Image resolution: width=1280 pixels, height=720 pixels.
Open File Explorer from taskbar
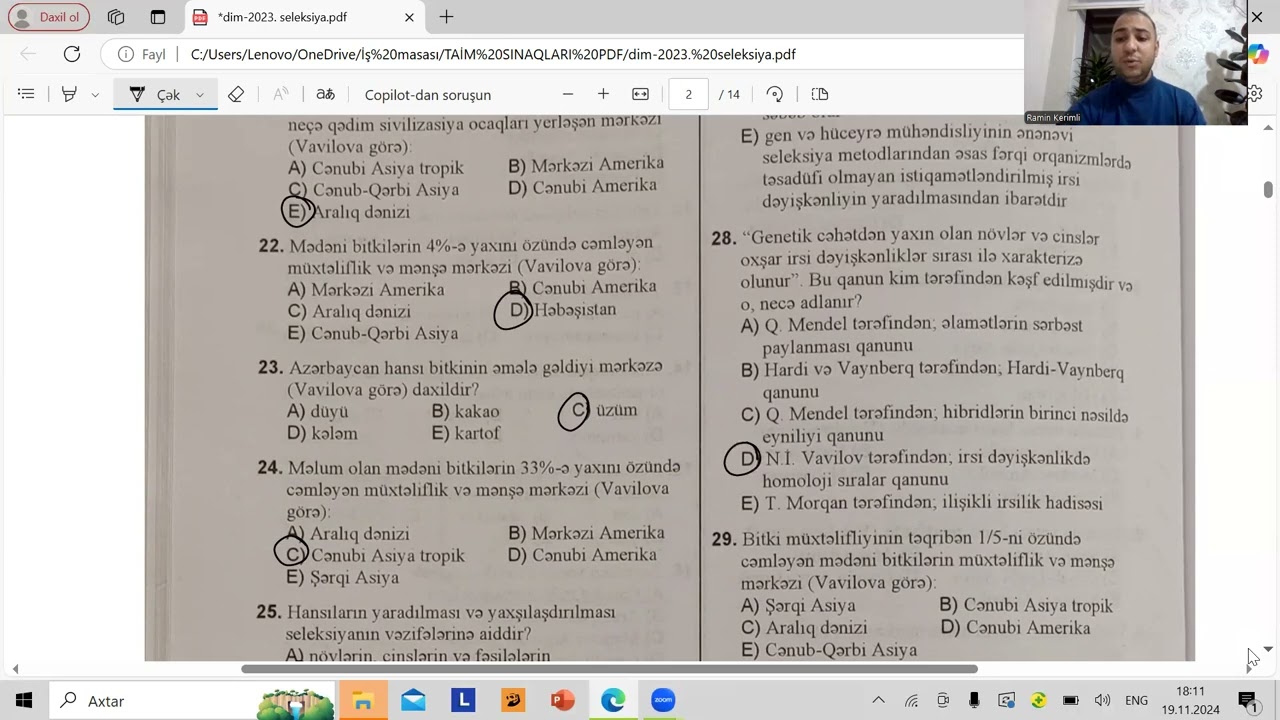363,701
